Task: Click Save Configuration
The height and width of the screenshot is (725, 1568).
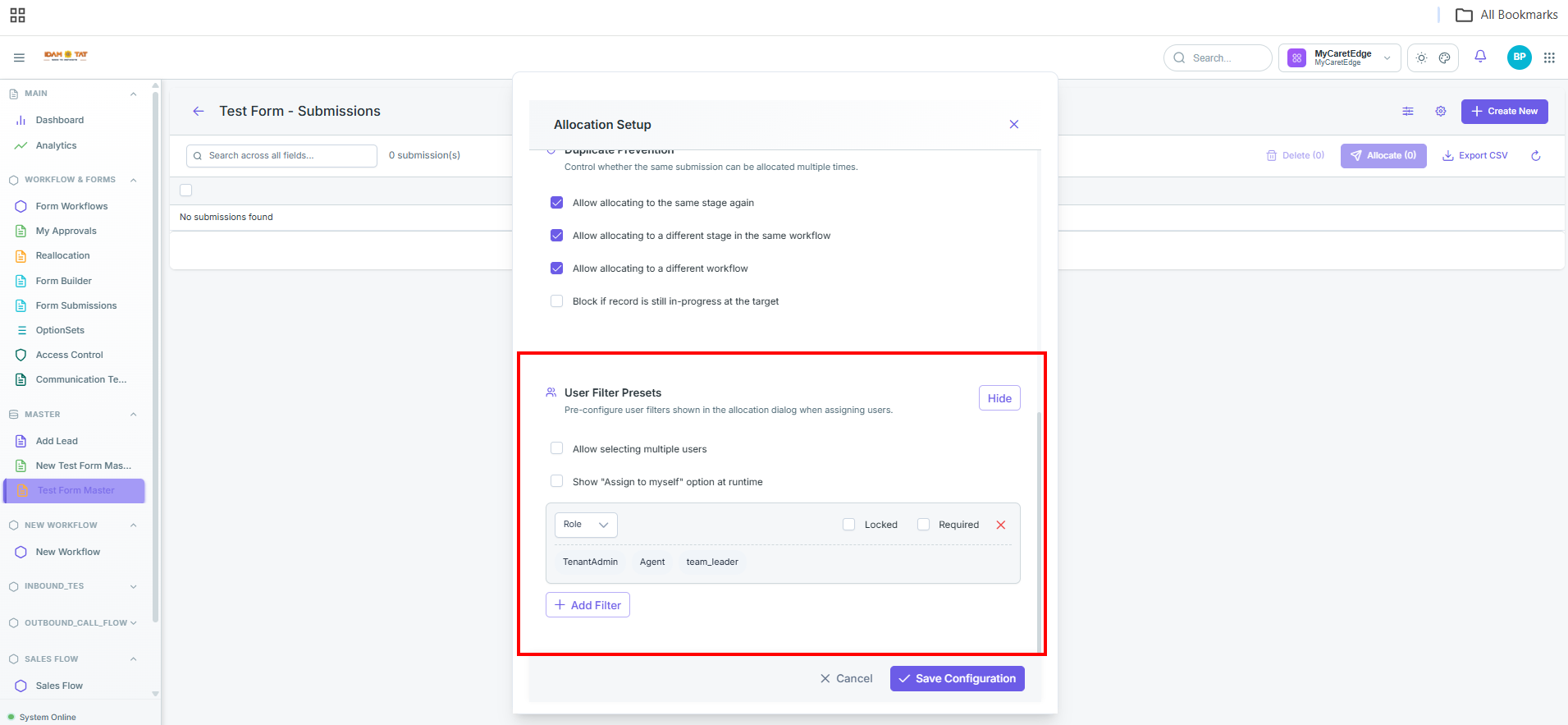Action: point(958,678)
